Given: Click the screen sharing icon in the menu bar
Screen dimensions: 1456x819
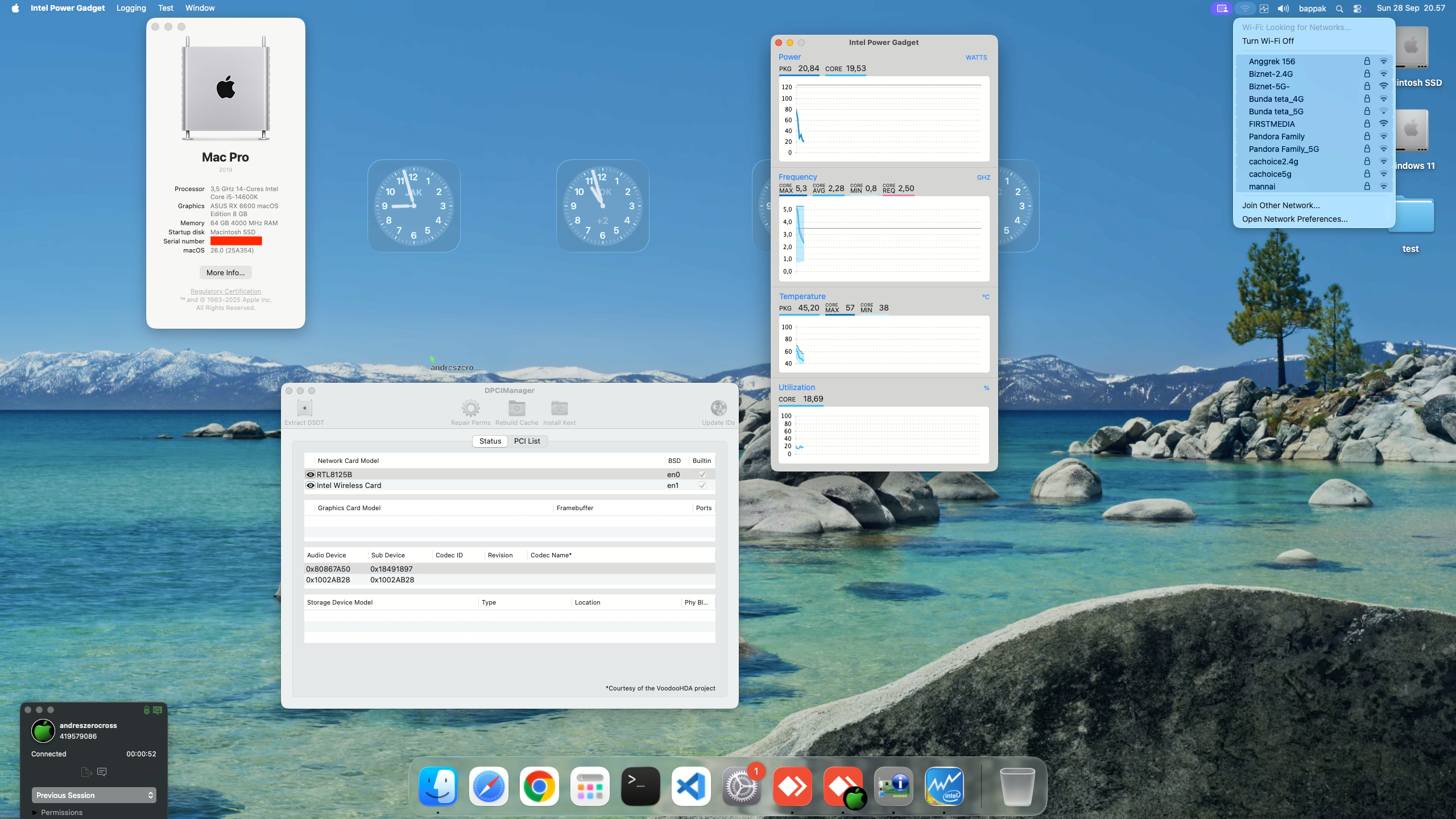Looking at the screenshot, I should click(1222, 9).
